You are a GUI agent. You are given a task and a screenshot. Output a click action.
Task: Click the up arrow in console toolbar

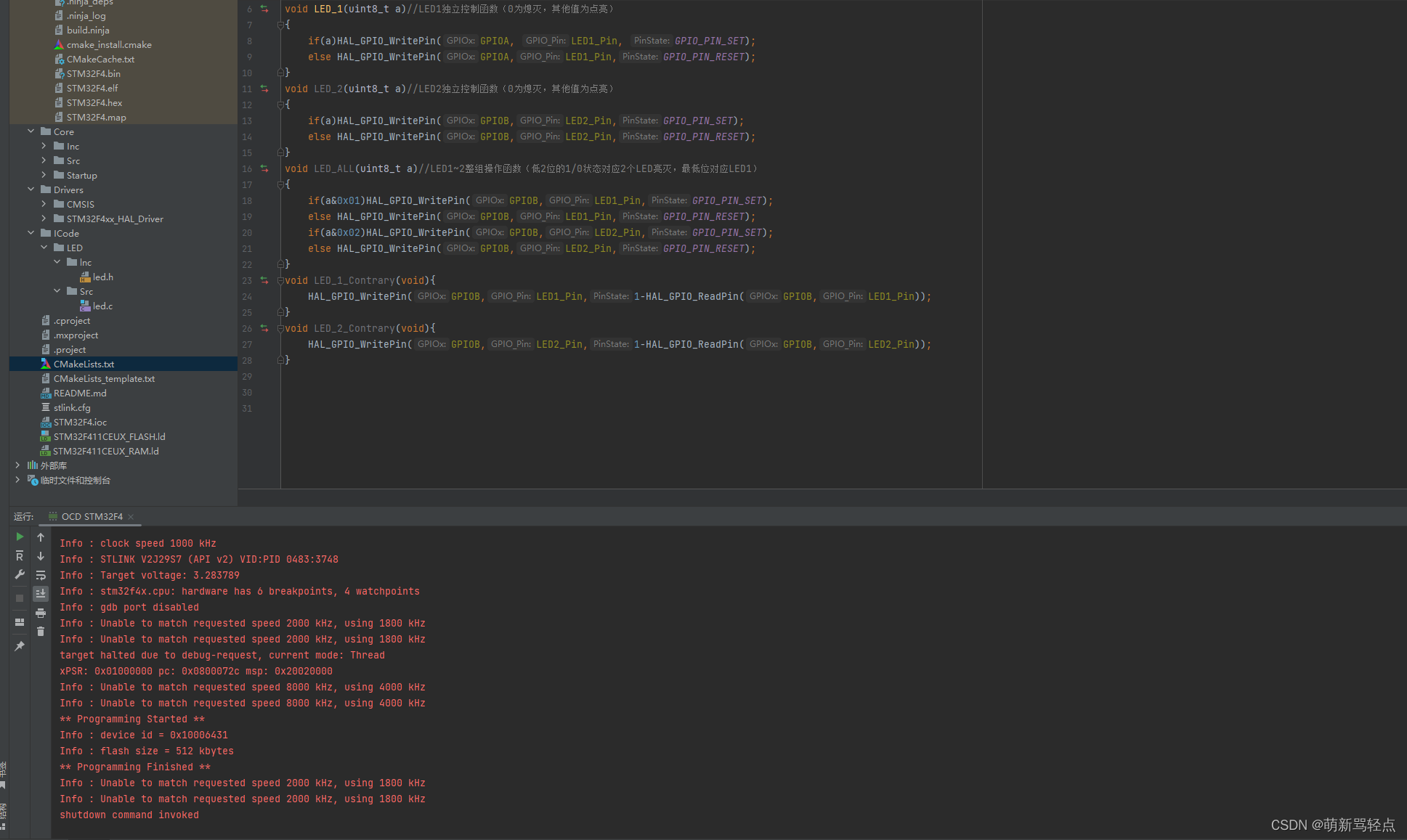[x=41, y=537]
